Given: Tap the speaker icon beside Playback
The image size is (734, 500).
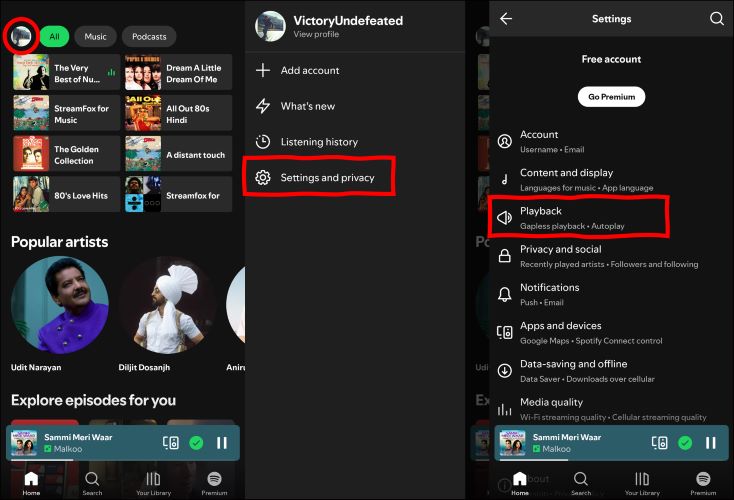Looking at the screenshot, I should (505, 217).
